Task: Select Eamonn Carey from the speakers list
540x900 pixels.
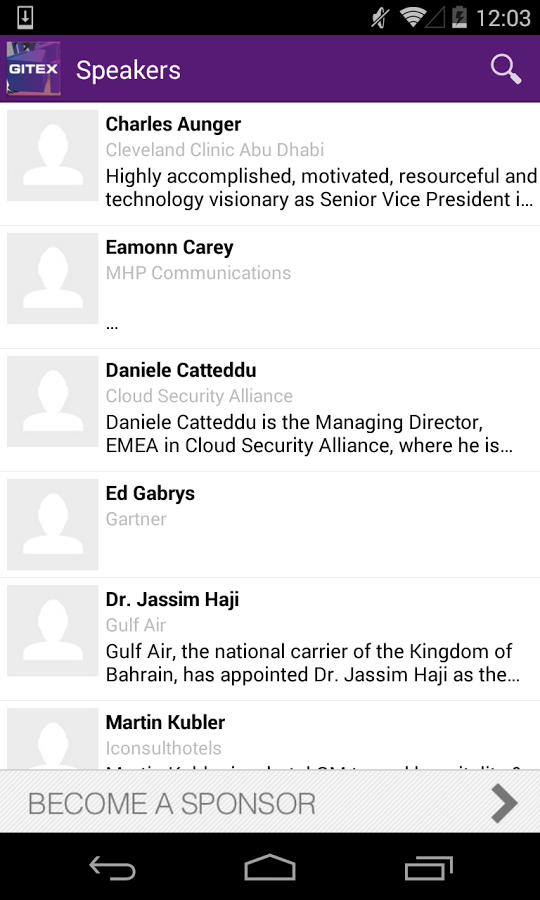Action: [x=270, y=287]
